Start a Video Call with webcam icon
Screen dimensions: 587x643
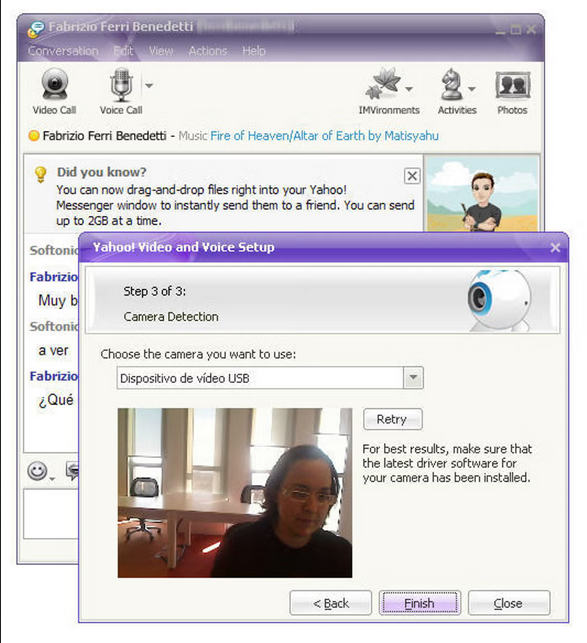click(x=55, y=84)
